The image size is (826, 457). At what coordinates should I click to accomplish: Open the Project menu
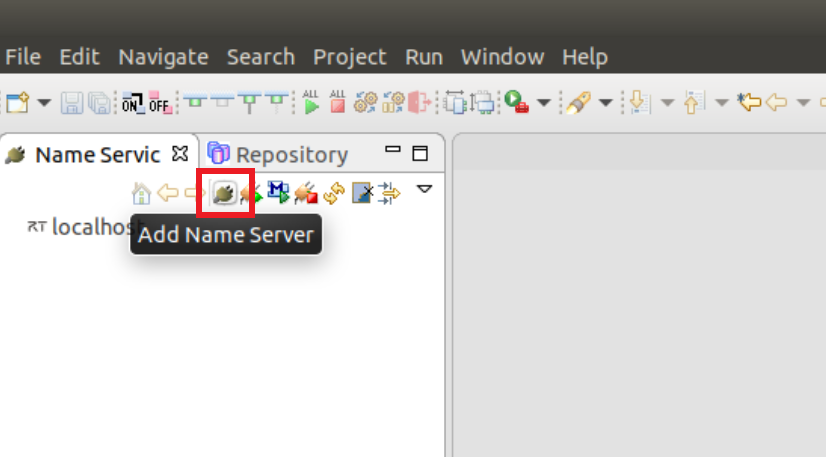[x=349, y=57]
